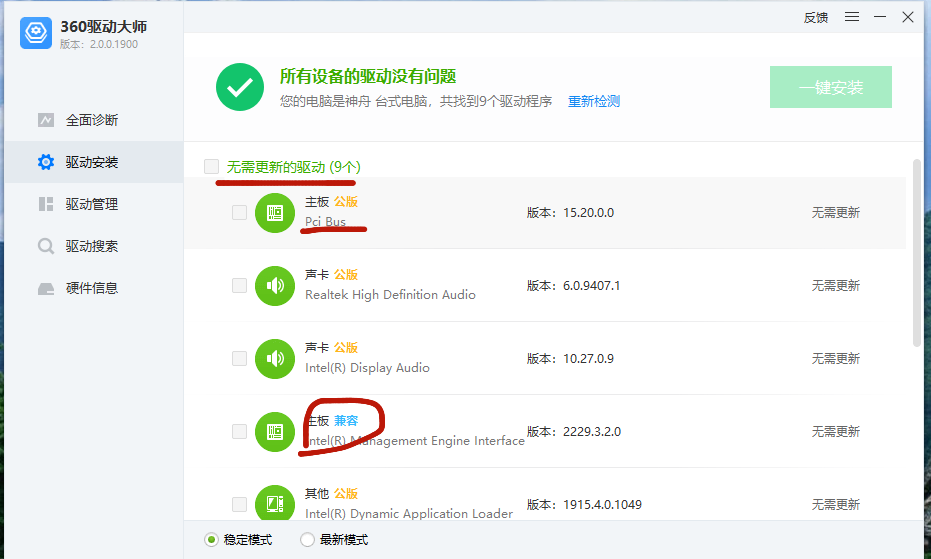
Task: Click motherboard icon for Pci Bus
Action: 275,213
